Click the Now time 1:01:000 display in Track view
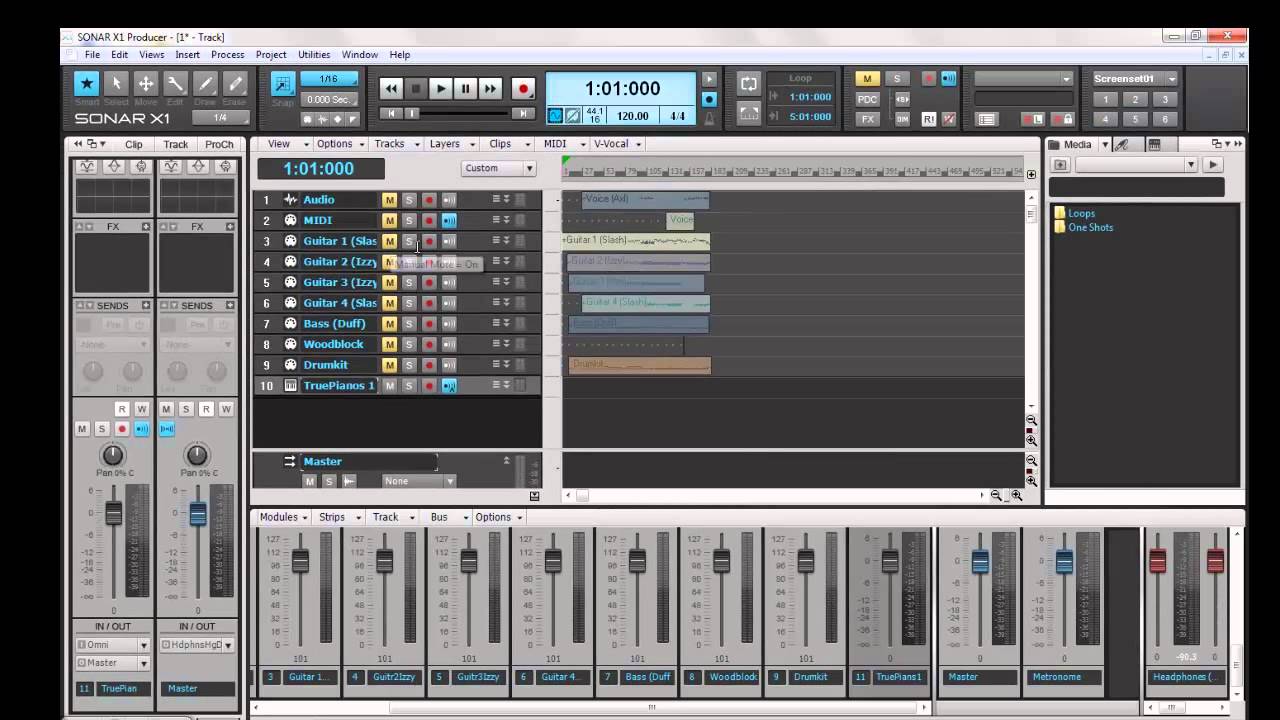Image resolution: width=1280 pixels, height=720 pixels. pos(320,169)
